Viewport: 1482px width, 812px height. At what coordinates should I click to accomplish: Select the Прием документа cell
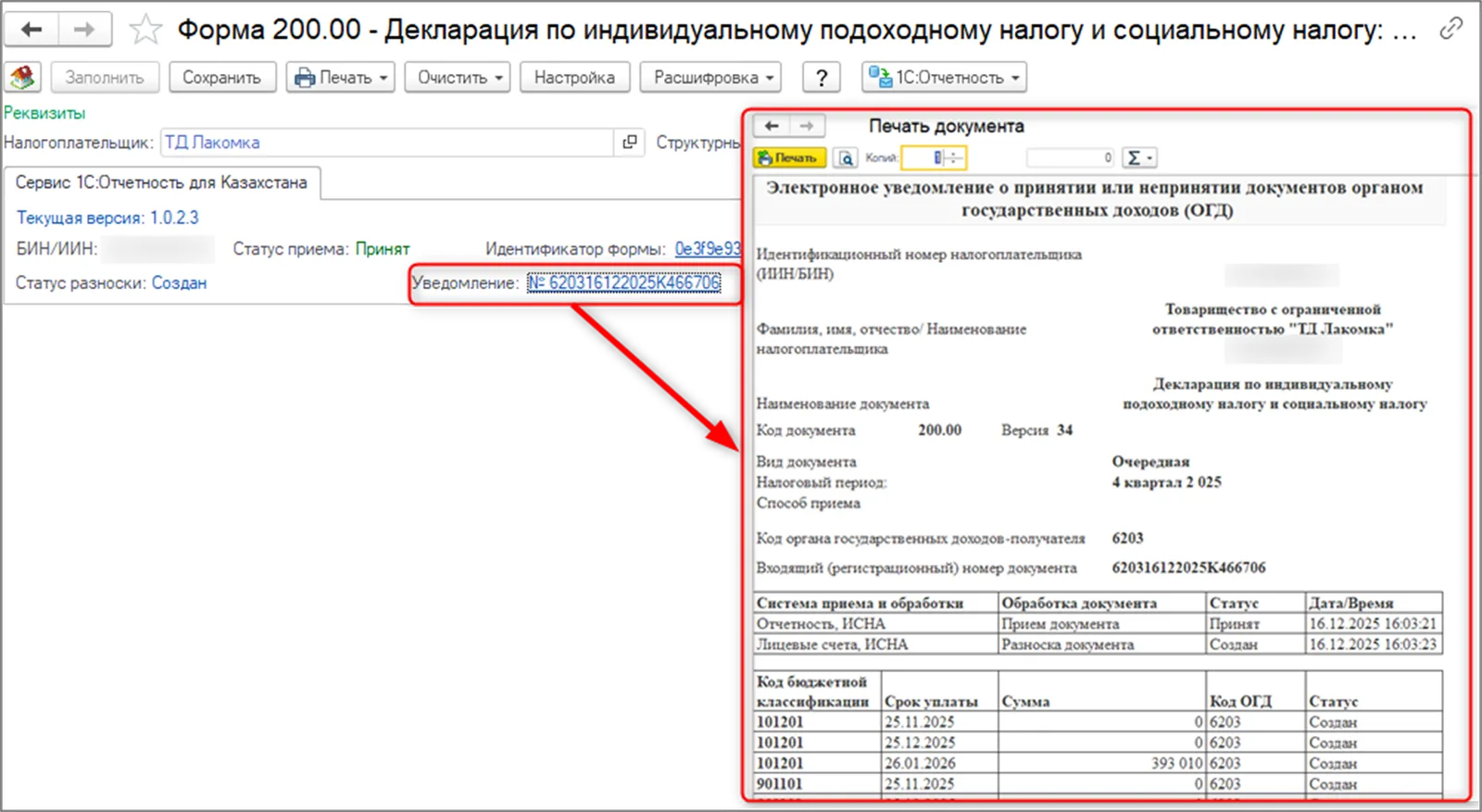point(1102,624)
